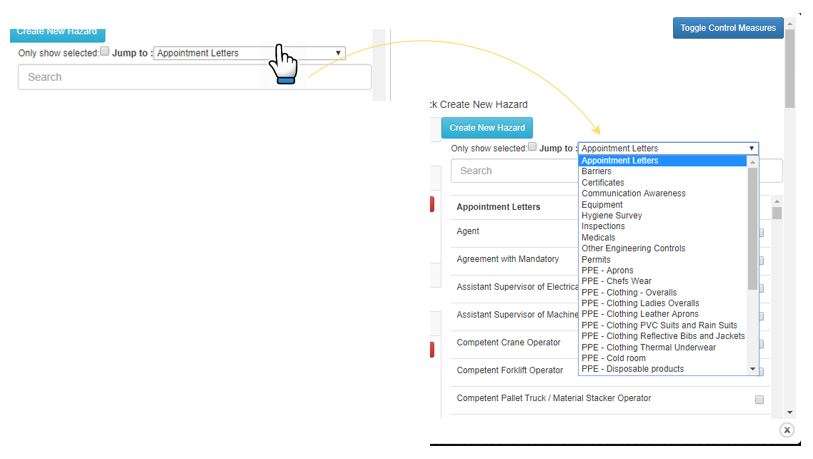Select Inspections from the list
The image size is (813, 459).
[x=603, y=227]
